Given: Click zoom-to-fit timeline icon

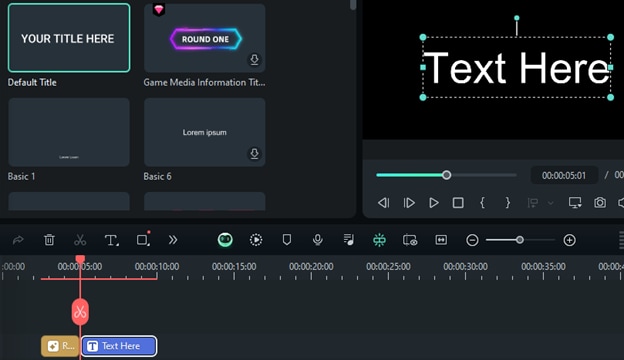Looking at the screenshot, I should click(x=441, y=240).
